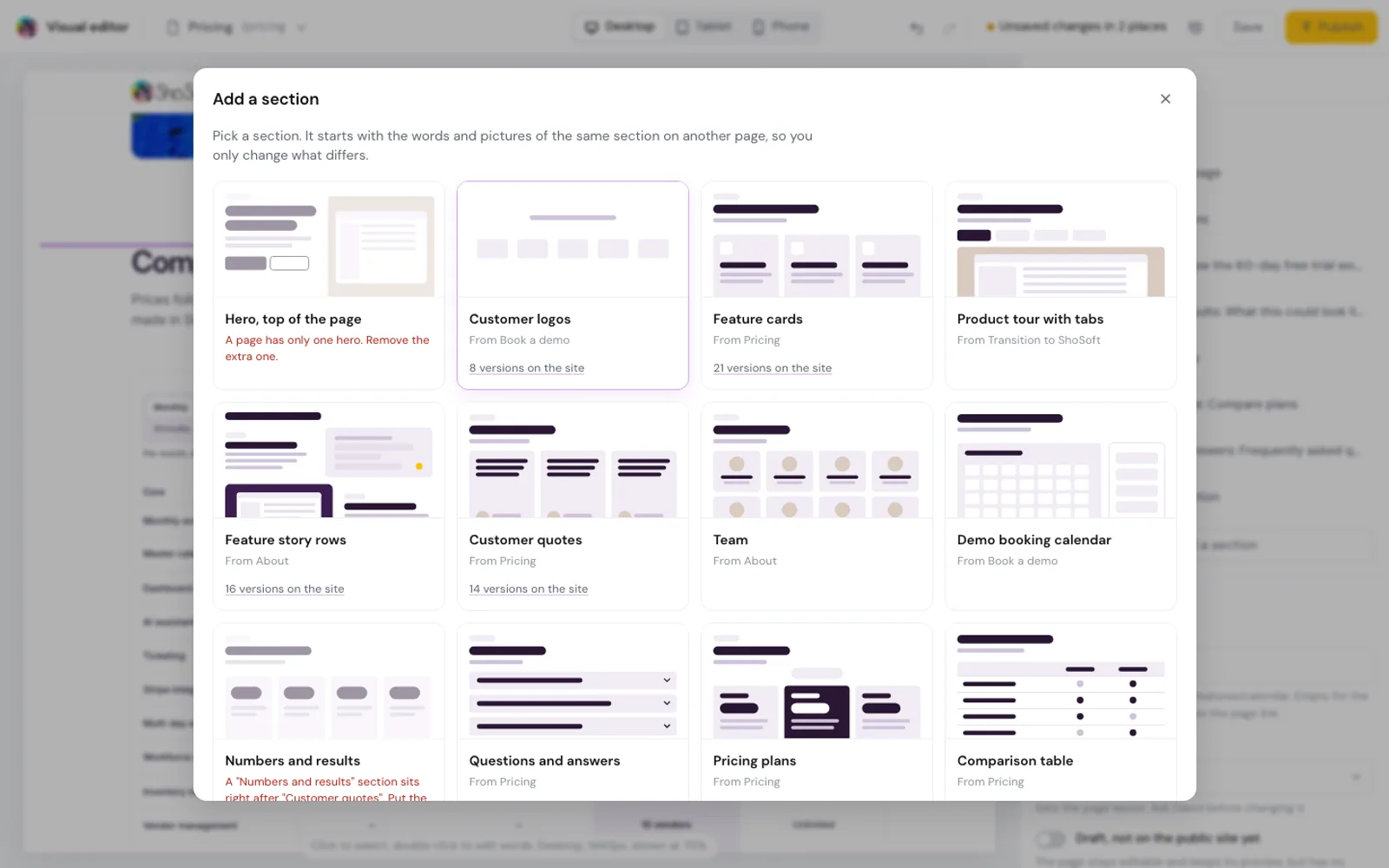Click the settings icon next to Save
The image size is (1389, 868).
click(1195, 28)
